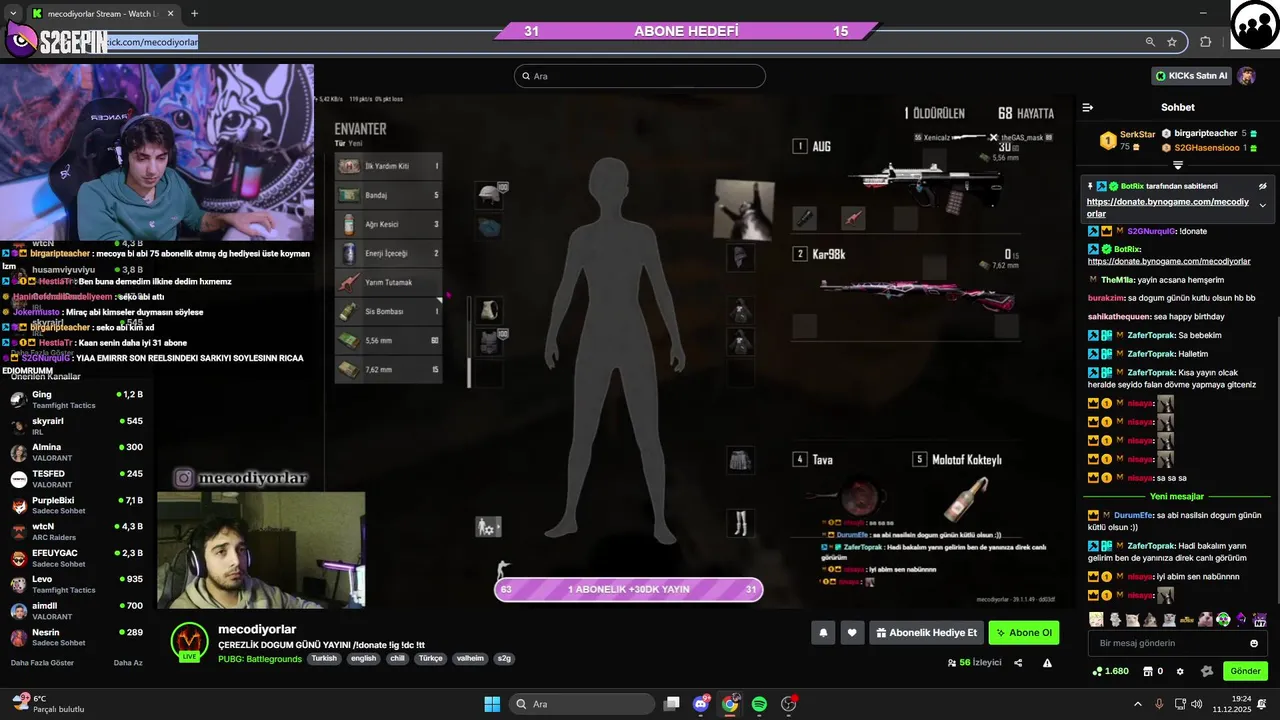Select skyrairl from recommended channels
Viewport: 1280px width, 720px height.
click(x=76, y=426)
